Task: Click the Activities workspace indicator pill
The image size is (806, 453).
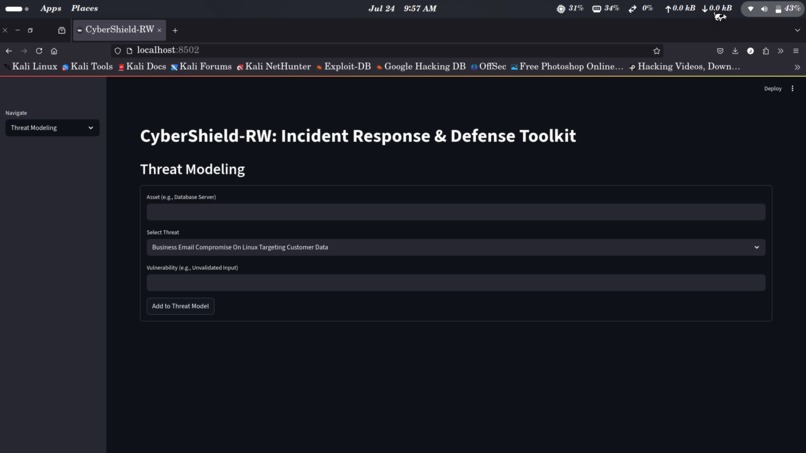Action: point(16,9)
